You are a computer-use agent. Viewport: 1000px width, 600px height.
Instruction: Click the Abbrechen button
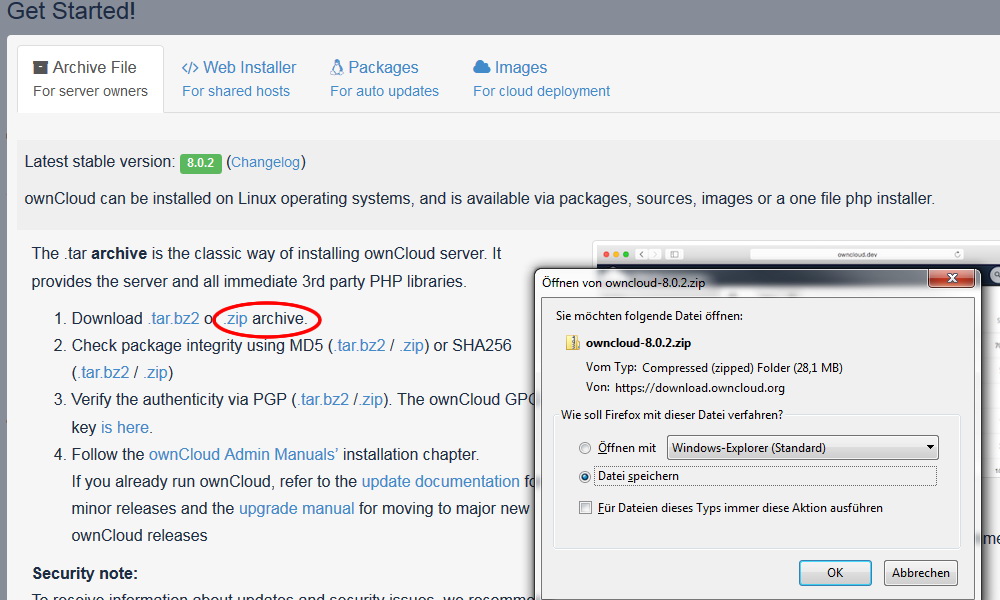[x=920, y=573]
